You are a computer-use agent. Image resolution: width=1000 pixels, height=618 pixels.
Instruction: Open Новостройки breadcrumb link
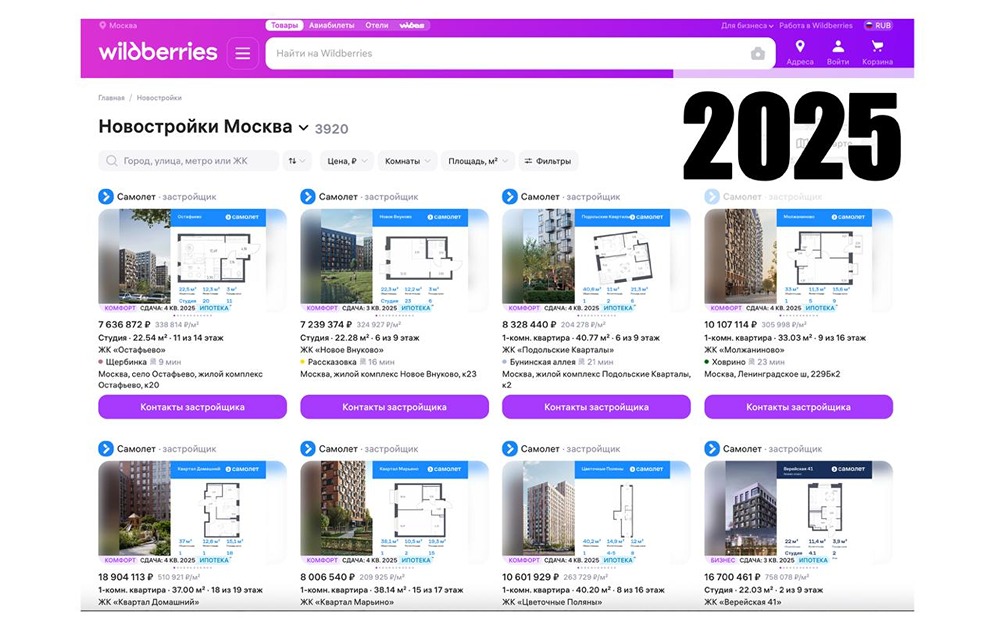pos(159,98)
